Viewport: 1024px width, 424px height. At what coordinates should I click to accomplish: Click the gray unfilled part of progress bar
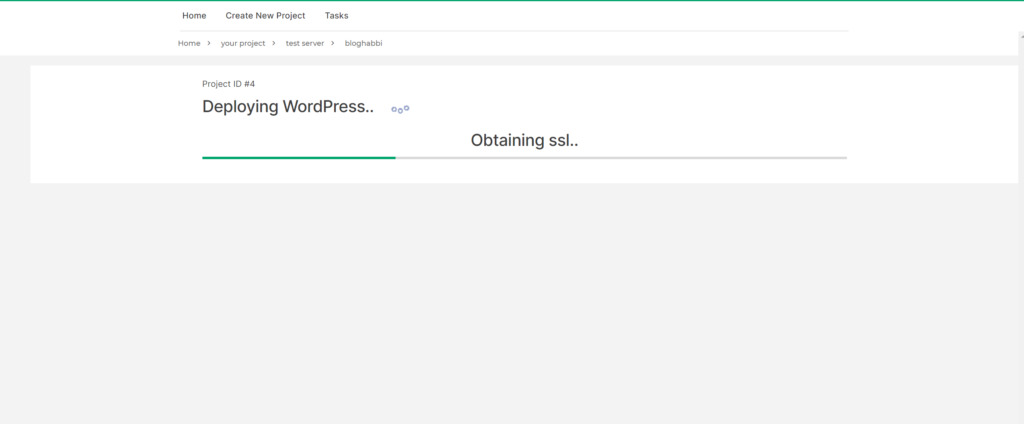click(621, 157)
